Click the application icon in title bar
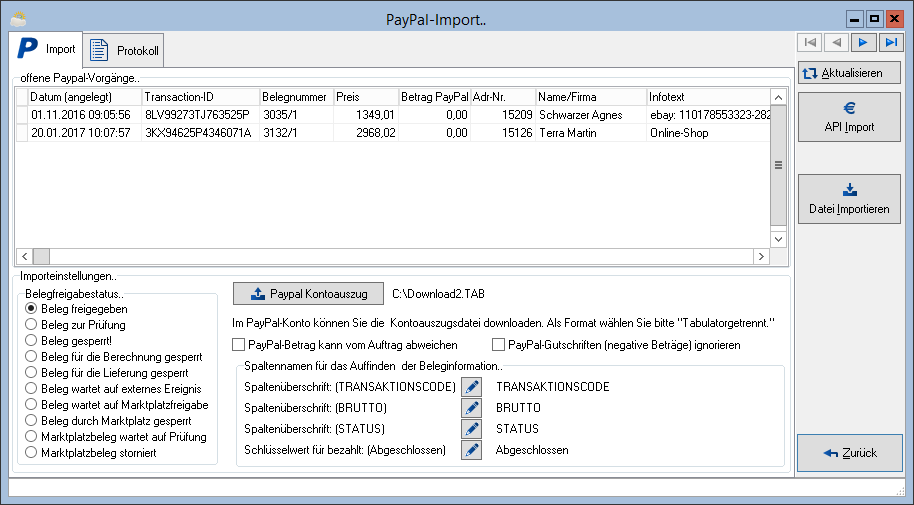 pos(18,19)
